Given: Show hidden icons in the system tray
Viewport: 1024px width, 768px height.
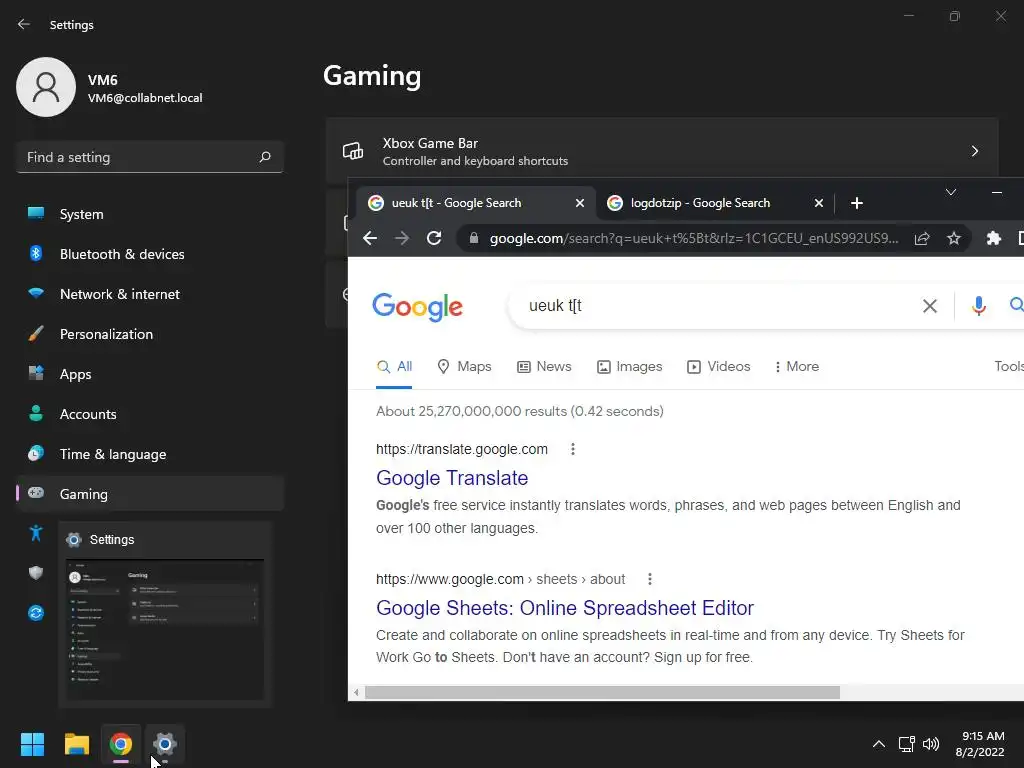Looking at the screenshot, I should pyautogui.click(x=879, y=744).
